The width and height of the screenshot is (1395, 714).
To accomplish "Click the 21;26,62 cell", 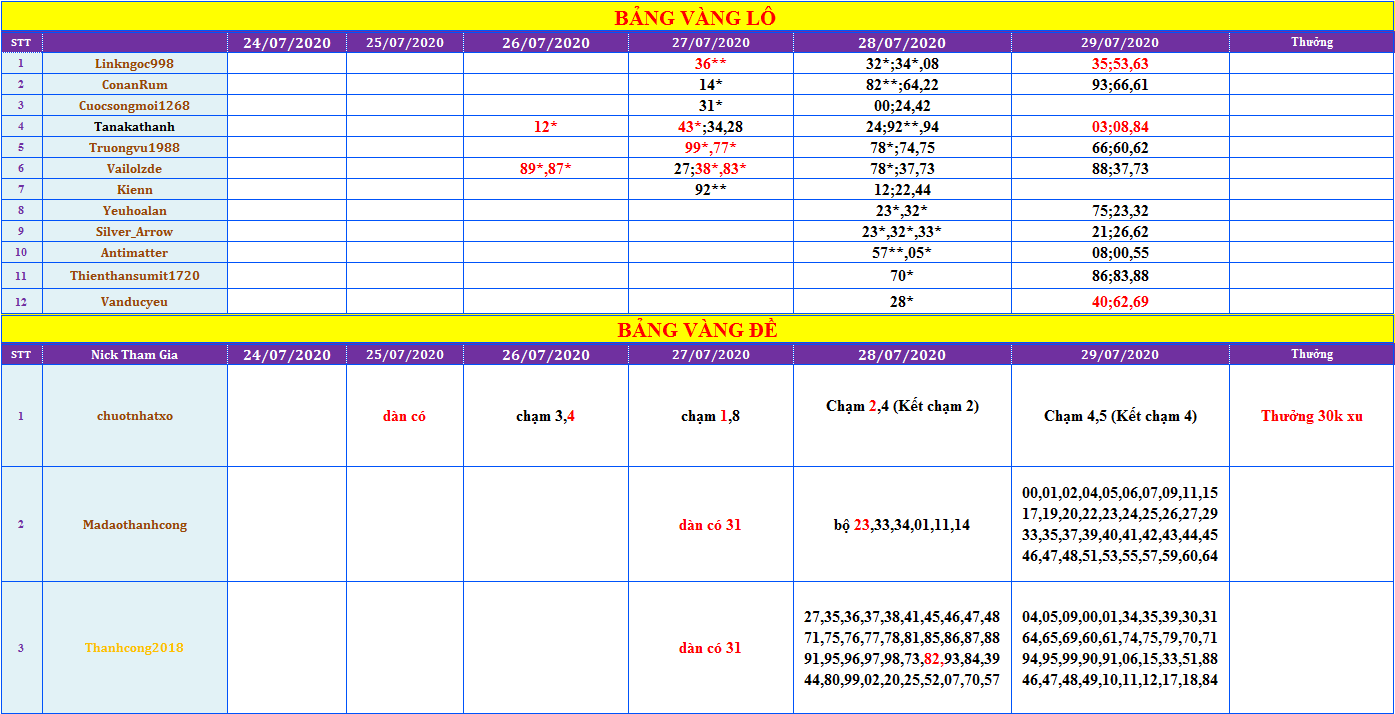I will pyautogui.click(x=1120, y=232).
